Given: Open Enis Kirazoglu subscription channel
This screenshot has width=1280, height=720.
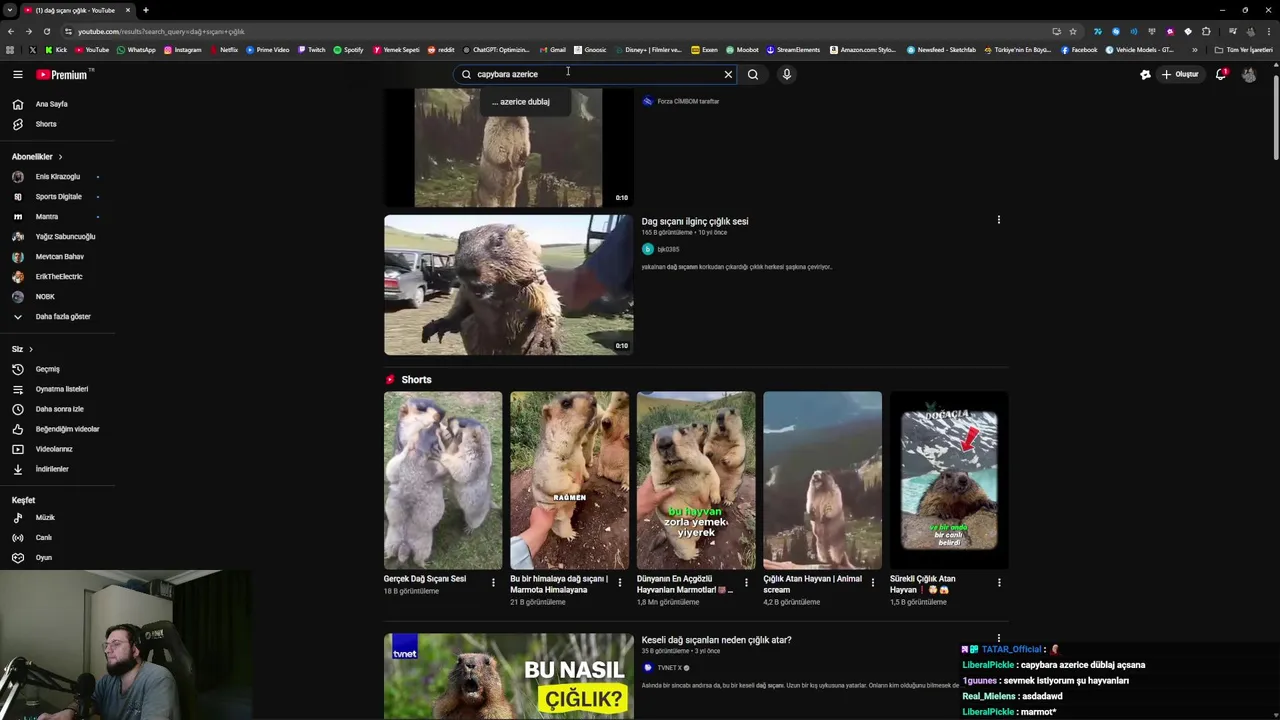Looking at the screenshot, I should (57, 177).
